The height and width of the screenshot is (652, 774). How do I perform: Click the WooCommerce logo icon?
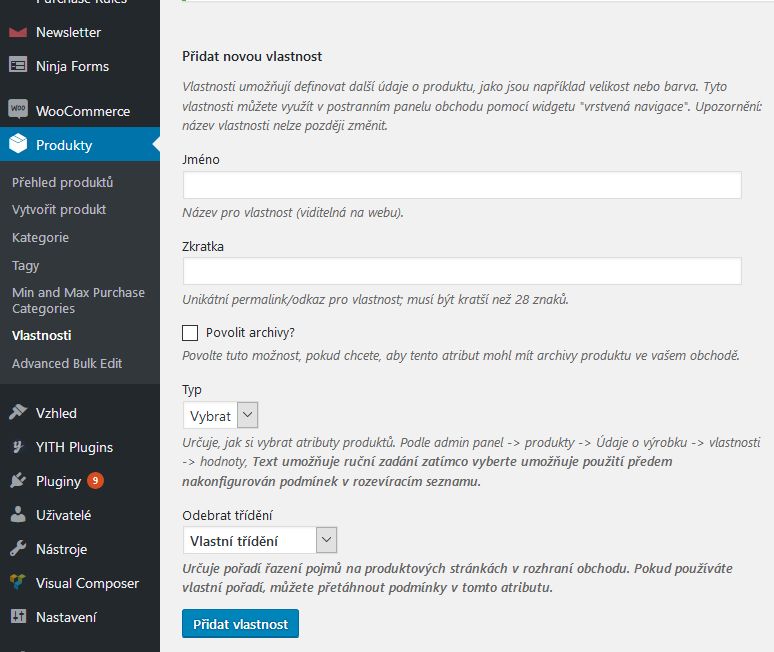(x=18, y=111)
